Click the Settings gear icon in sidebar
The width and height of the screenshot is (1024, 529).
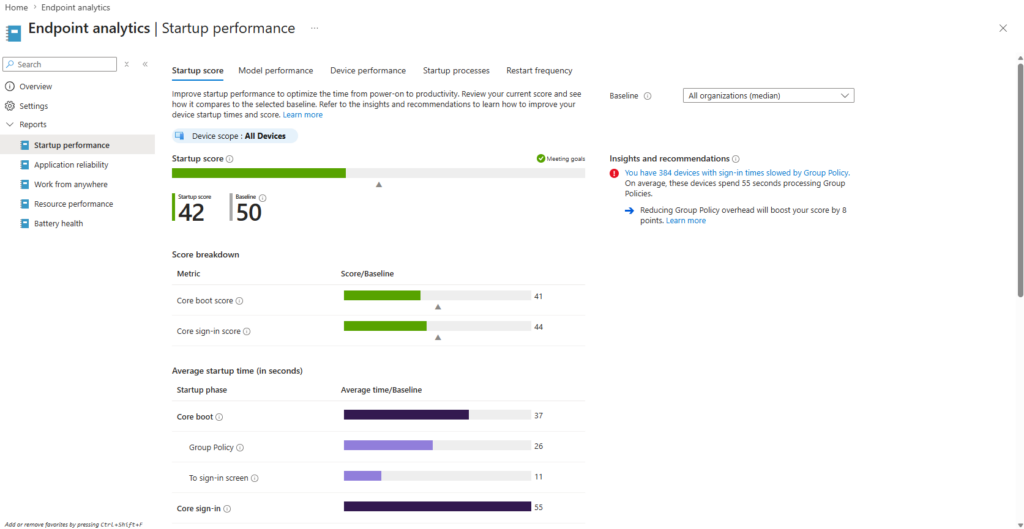coord(10,106)
